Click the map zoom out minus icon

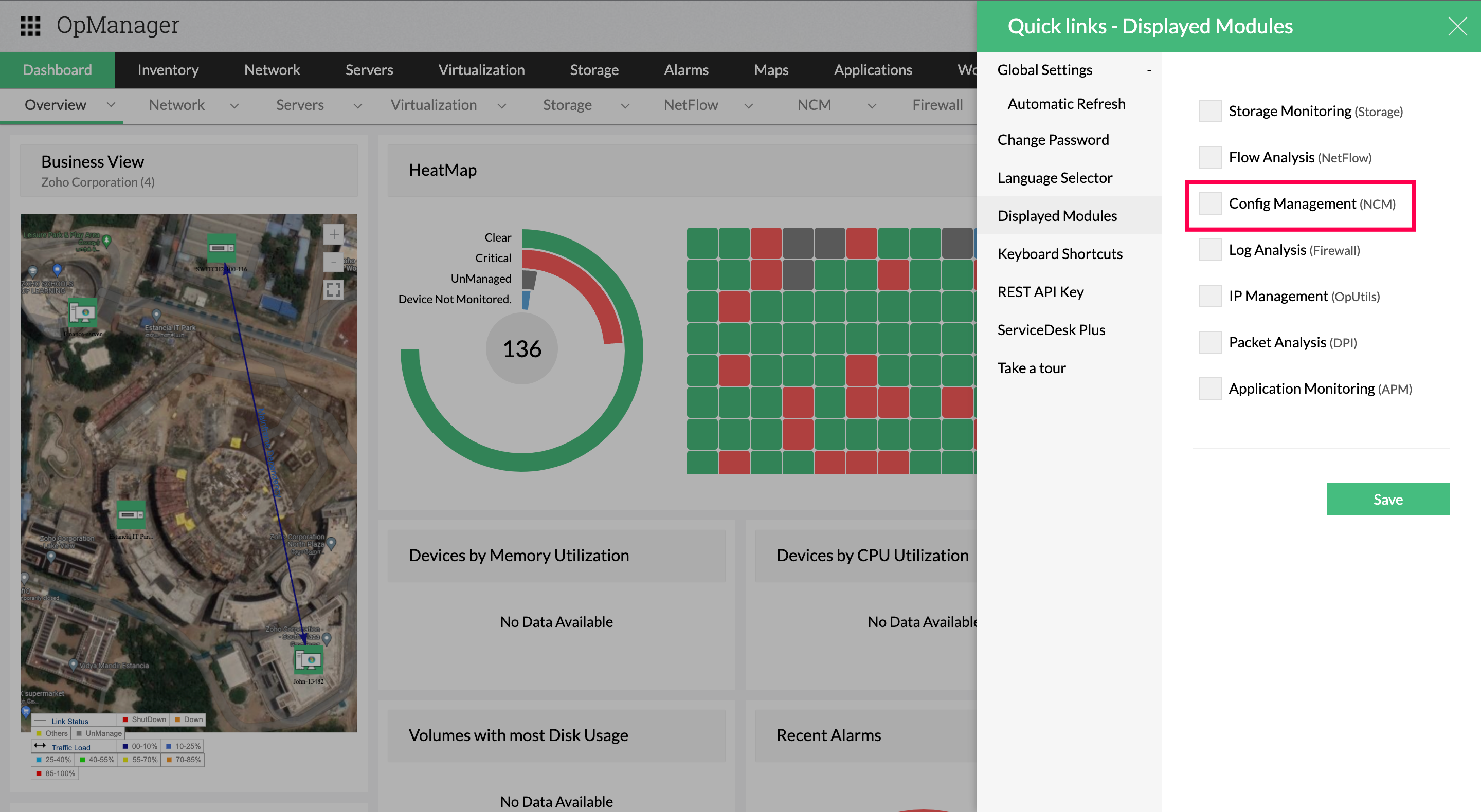pos(333,262)
